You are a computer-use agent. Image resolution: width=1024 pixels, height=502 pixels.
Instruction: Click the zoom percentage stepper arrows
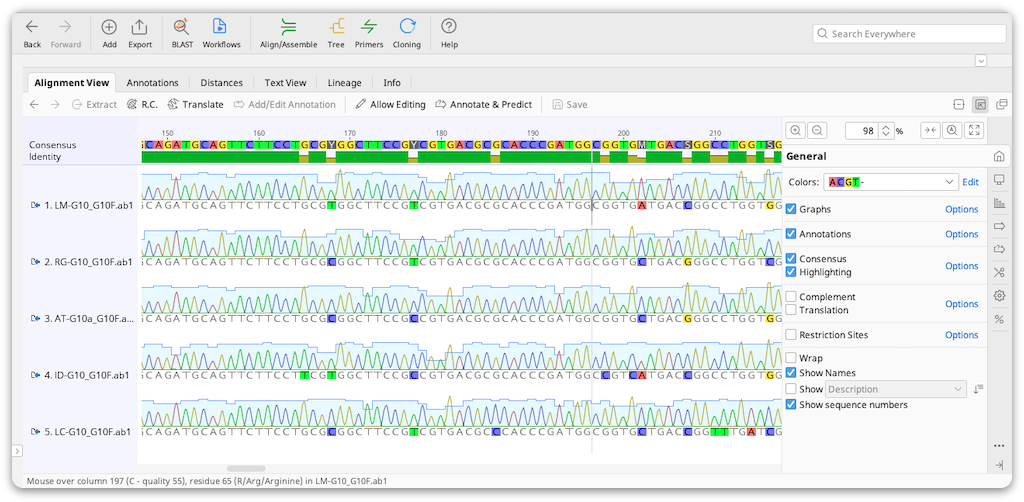(x=886, y=131)
